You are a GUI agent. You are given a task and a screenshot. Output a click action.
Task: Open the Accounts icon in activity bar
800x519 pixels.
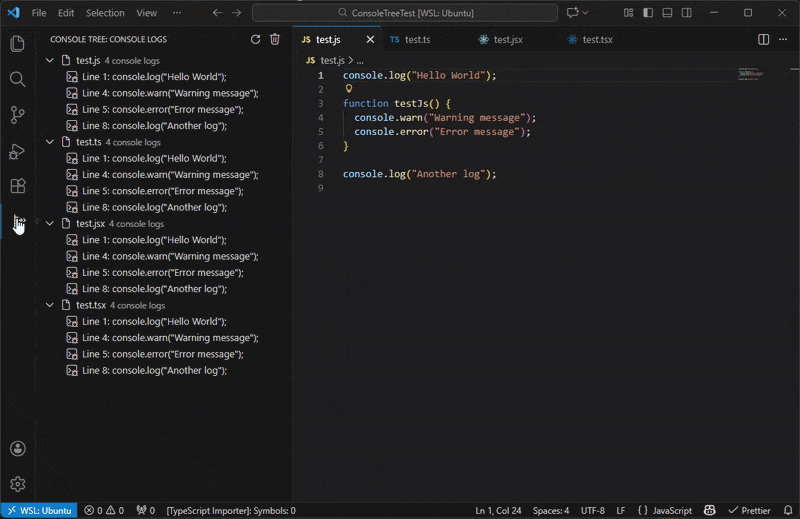coord(17,449)
